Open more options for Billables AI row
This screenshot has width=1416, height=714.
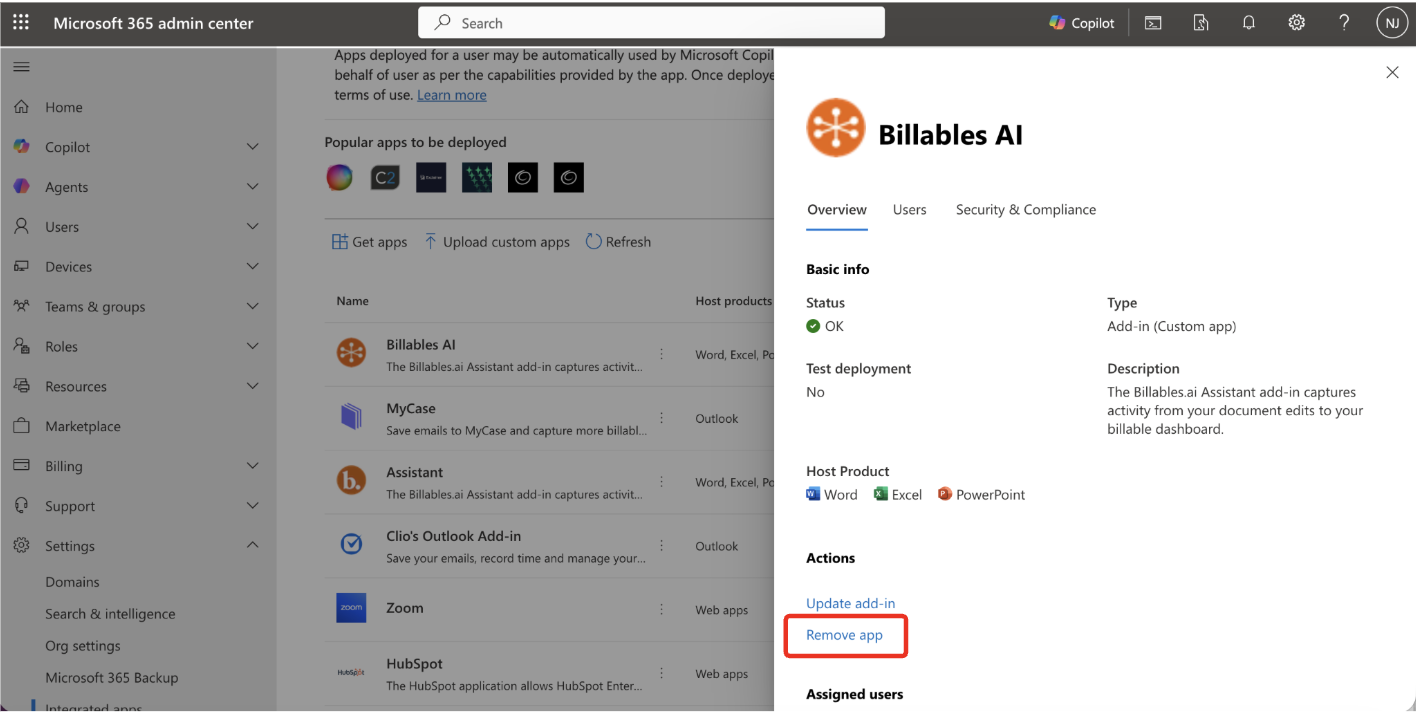pyautogui.click(x=661, y=354)
